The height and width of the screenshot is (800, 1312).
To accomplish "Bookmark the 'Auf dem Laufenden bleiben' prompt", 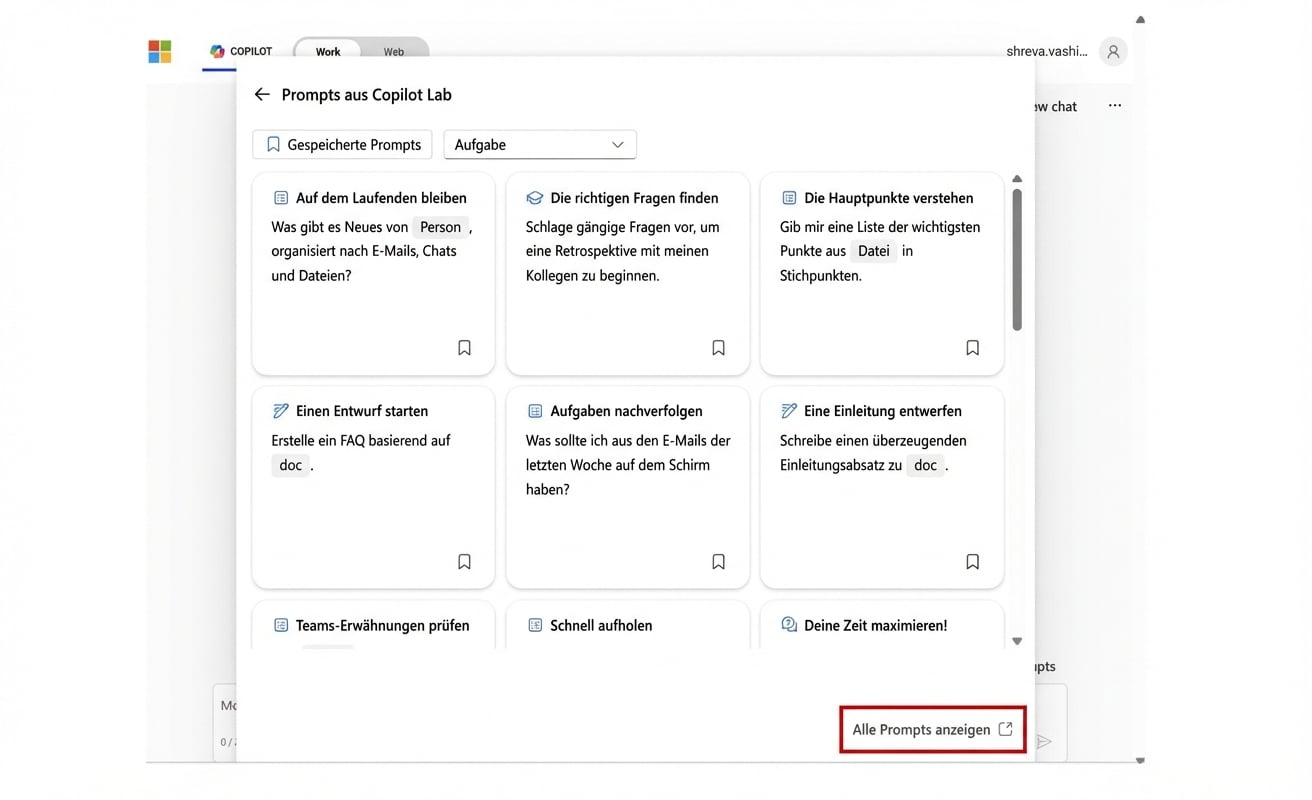I will point(464,348).
